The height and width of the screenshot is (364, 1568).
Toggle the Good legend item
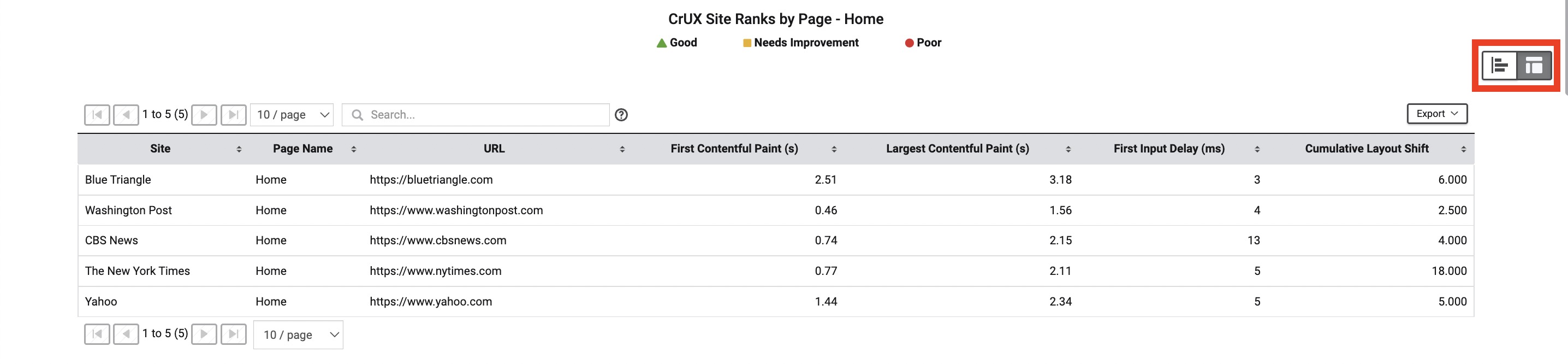coord(676,43)
